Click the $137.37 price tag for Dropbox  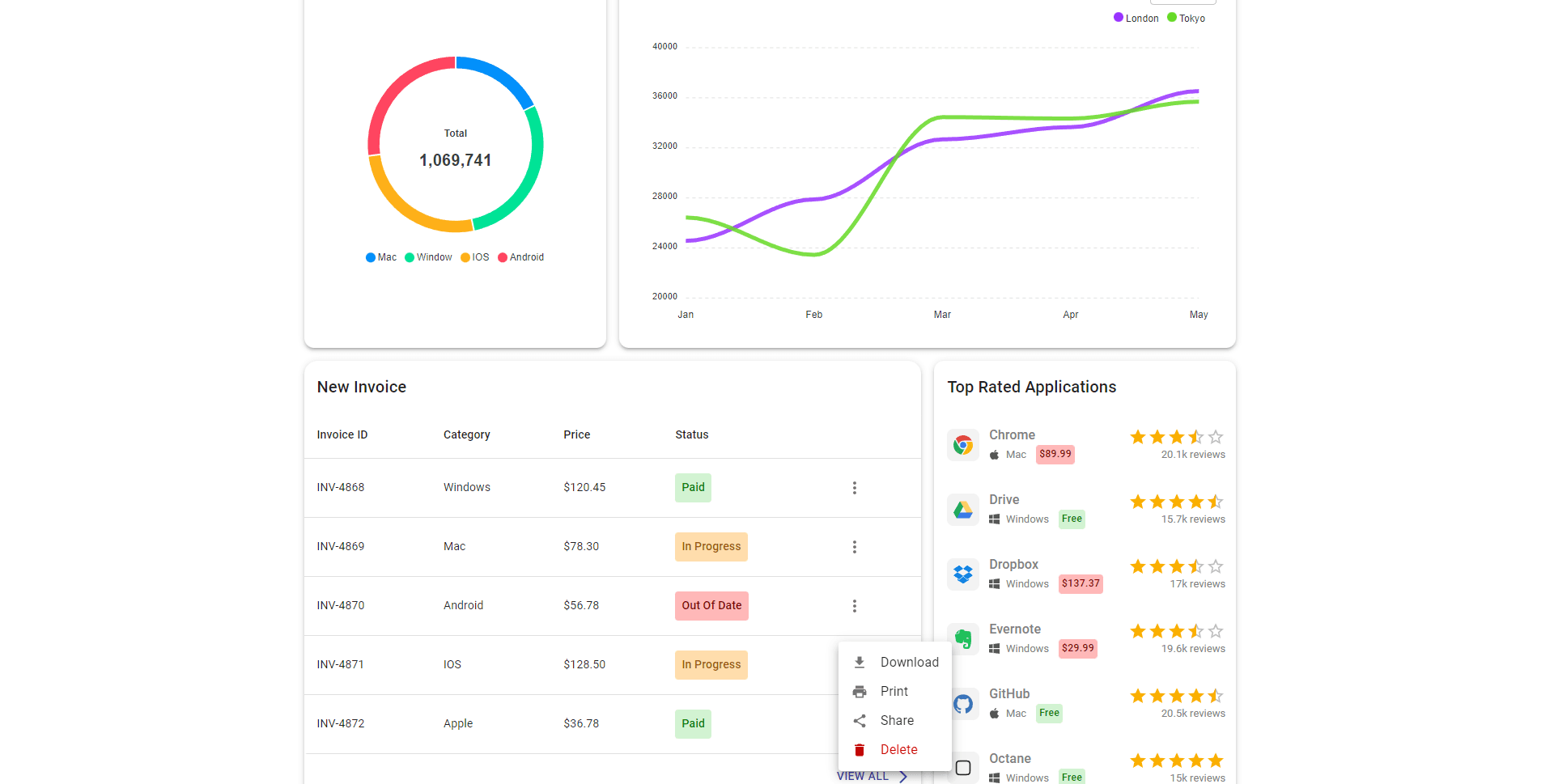(1081, 584)
